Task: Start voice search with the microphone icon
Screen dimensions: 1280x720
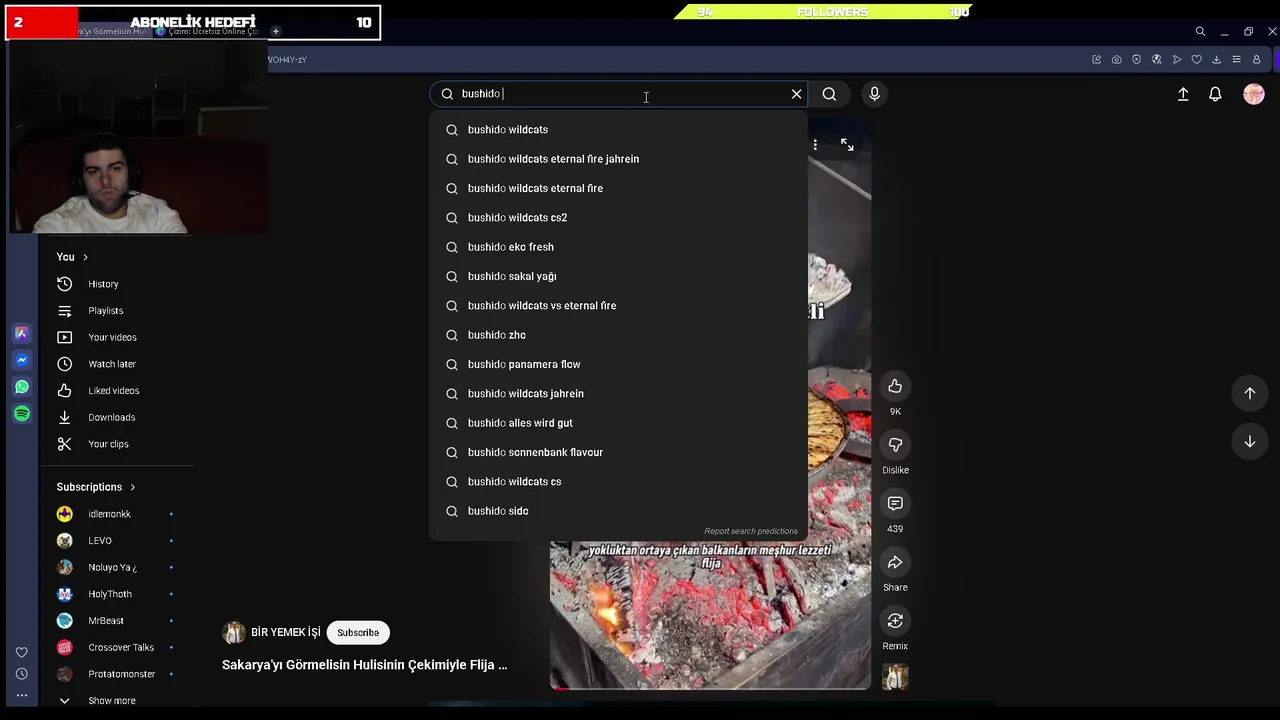Action: (x=874, y=94)
